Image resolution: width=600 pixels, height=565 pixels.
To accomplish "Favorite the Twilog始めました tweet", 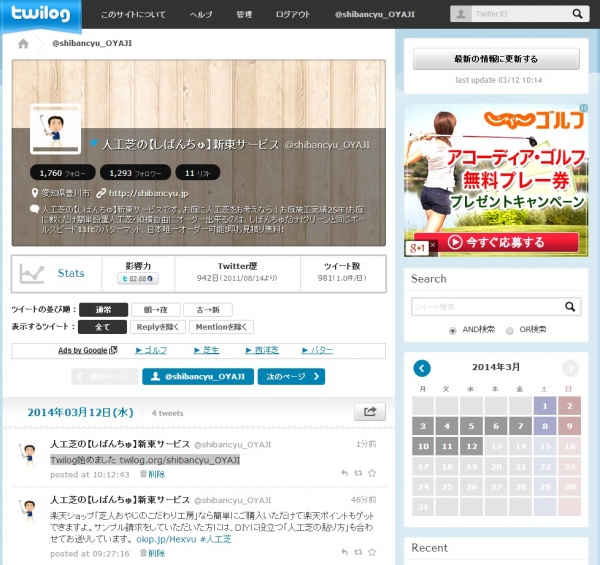I will pyautogui.click(x=372, y=473).
